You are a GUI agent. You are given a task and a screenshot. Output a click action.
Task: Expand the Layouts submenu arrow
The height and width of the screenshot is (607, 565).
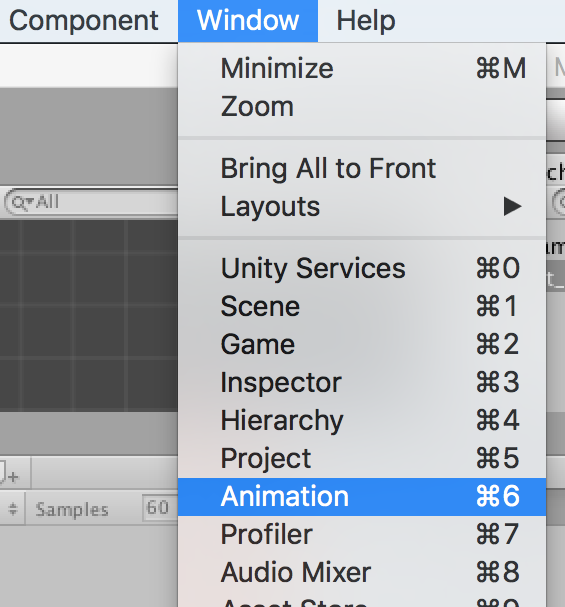(x=513, y=206)
